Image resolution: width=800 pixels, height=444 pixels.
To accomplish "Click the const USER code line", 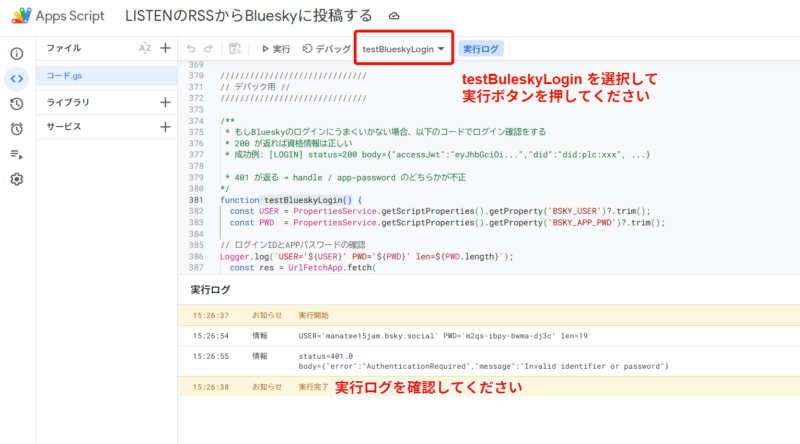I will tap(440, 211).
